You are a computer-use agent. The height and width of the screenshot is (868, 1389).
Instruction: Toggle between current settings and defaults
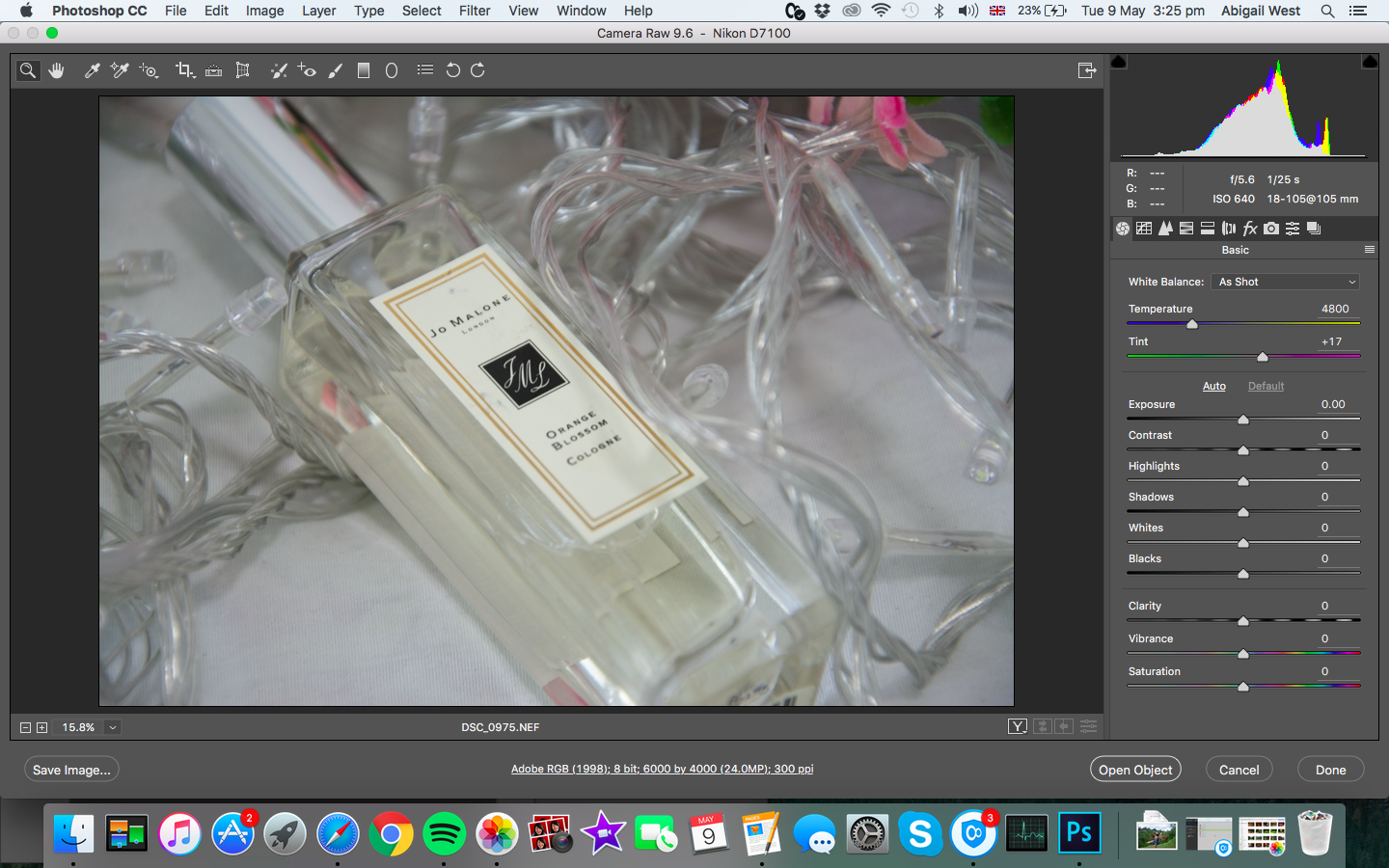tap(1089, 726)
